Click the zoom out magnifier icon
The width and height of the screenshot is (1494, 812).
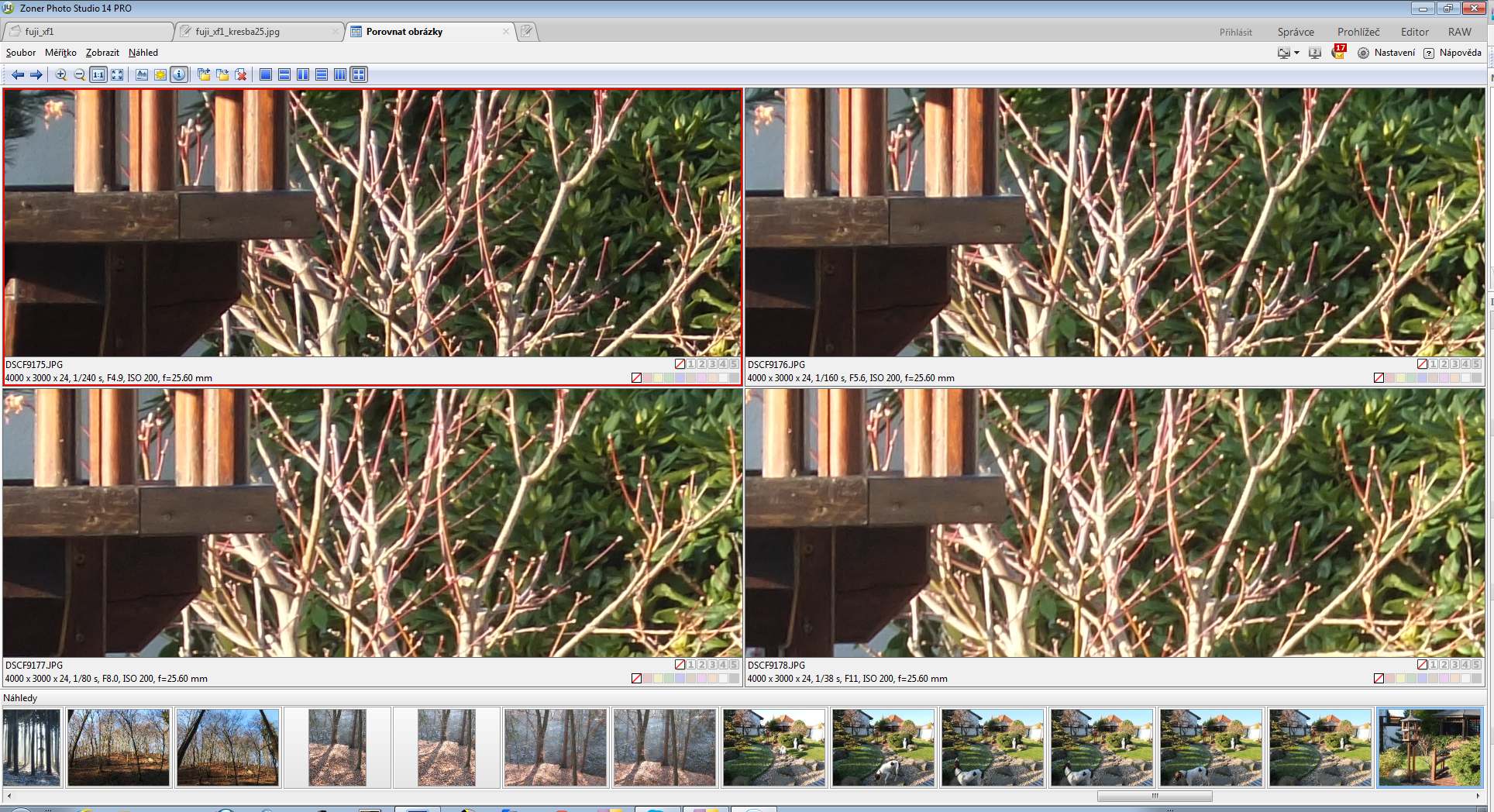(79, 75)
